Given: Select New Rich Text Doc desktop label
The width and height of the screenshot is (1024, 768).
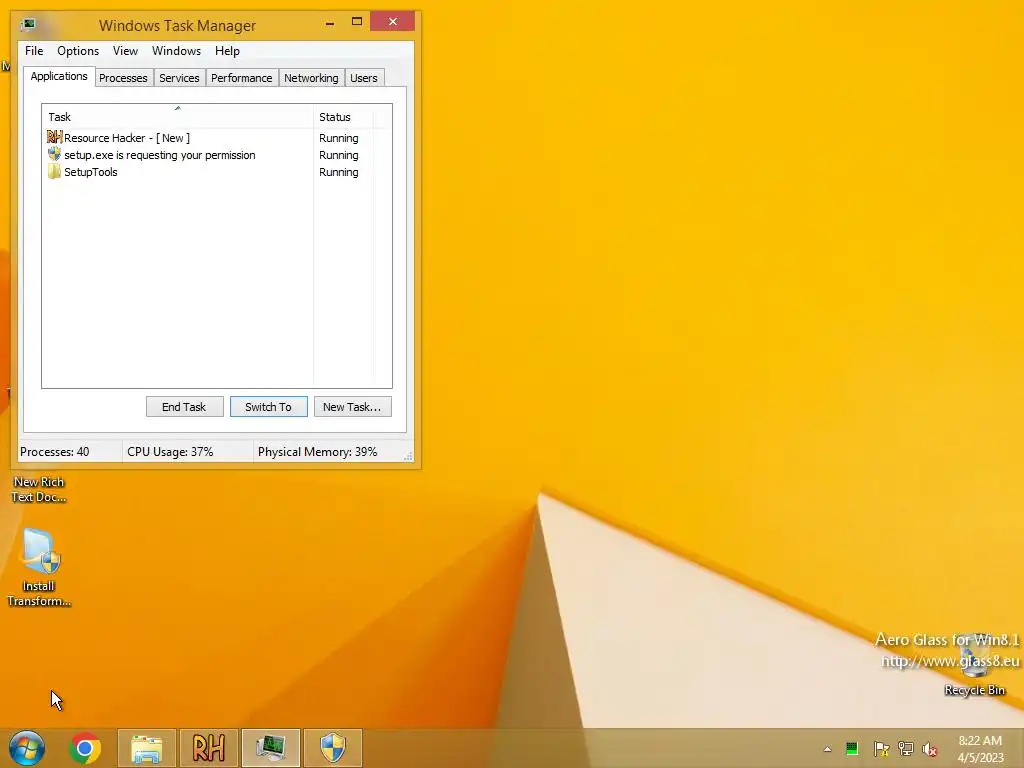Looking at the screenshot, I should (x=39, y=489).
